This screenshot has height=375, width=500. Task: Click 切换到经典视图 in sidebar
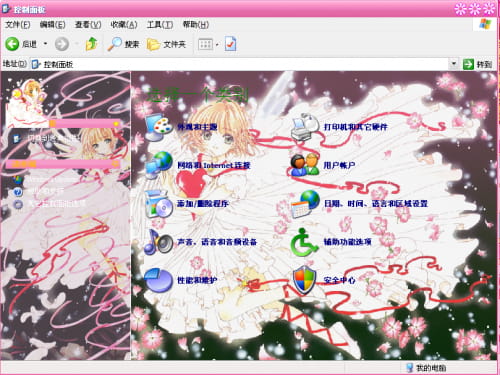(x=53, y=138)
